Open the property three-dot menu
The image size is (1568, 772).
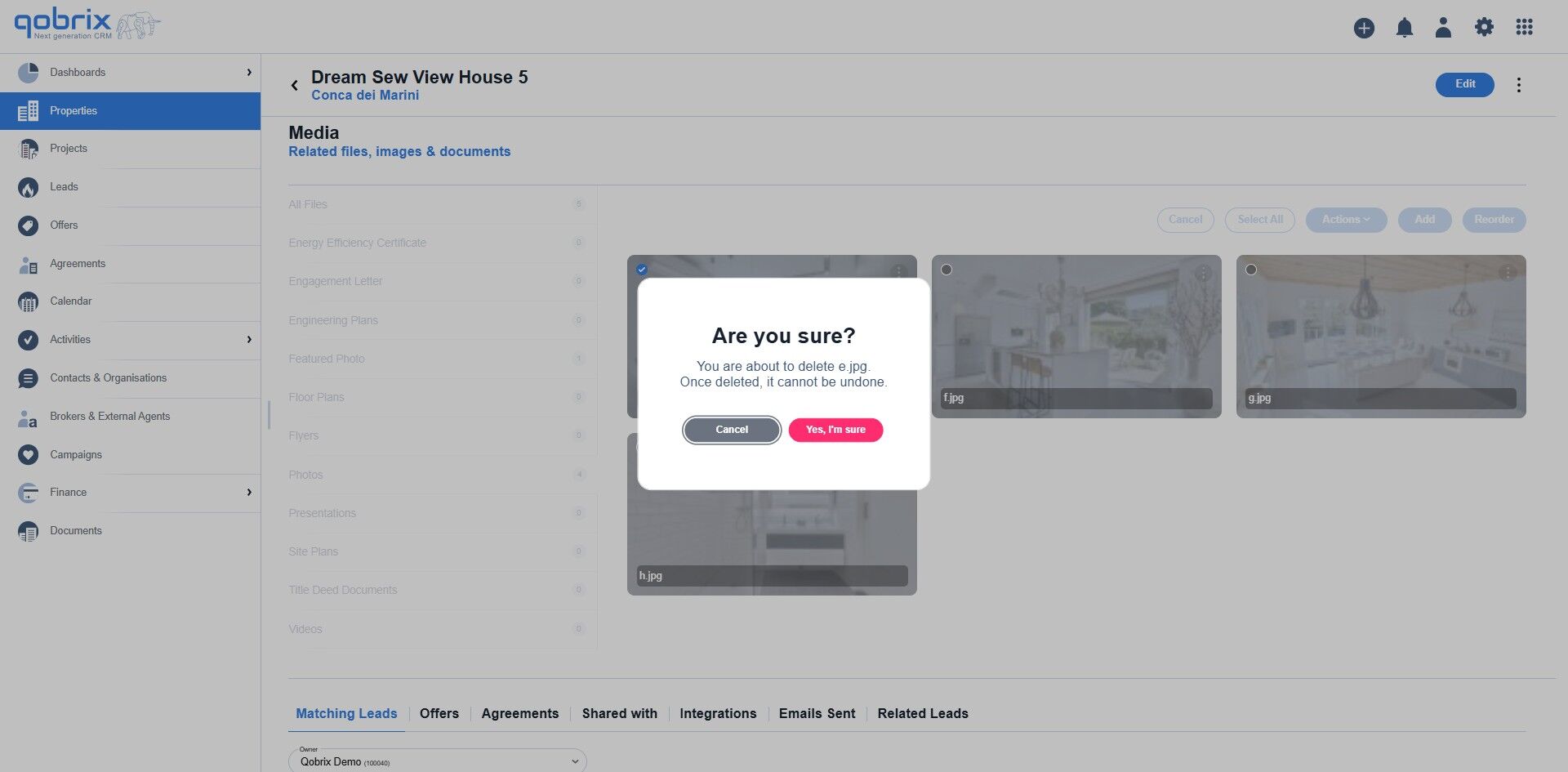1518,85
